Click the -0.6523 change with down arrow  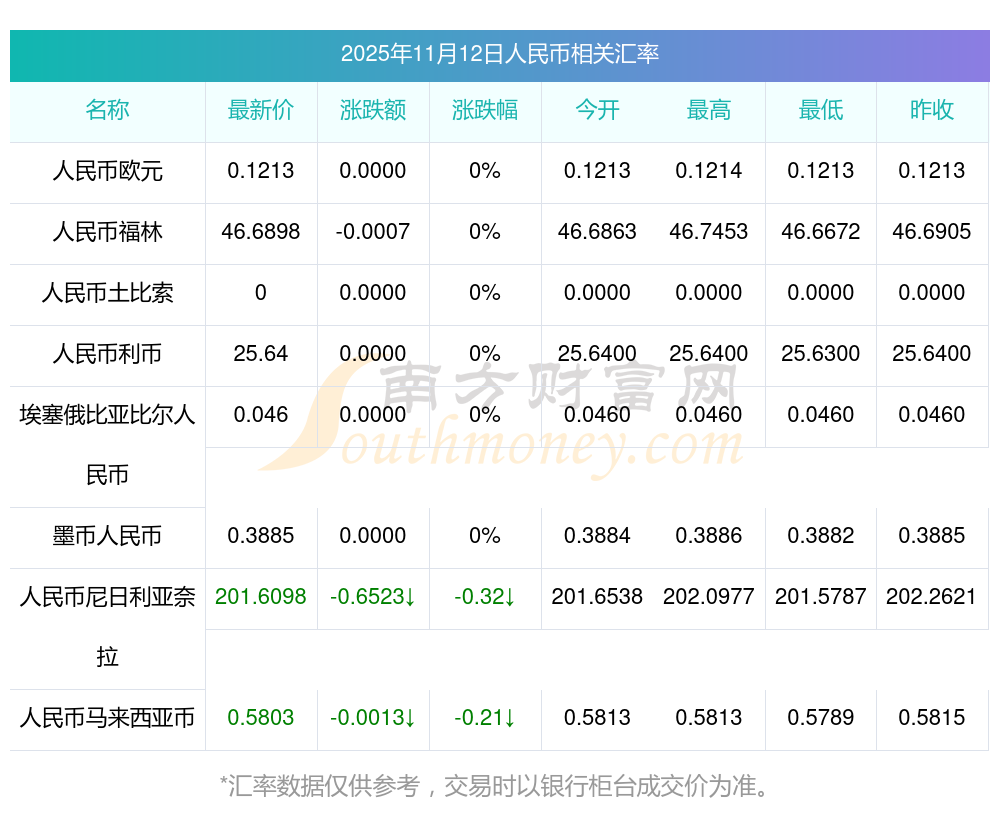pyautogui.click(x=373, y=597)
